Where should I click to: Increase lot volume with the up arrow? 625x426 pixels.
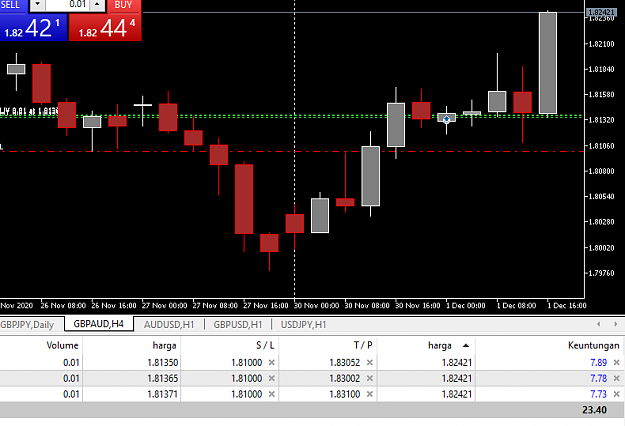(x=97, y=5)
